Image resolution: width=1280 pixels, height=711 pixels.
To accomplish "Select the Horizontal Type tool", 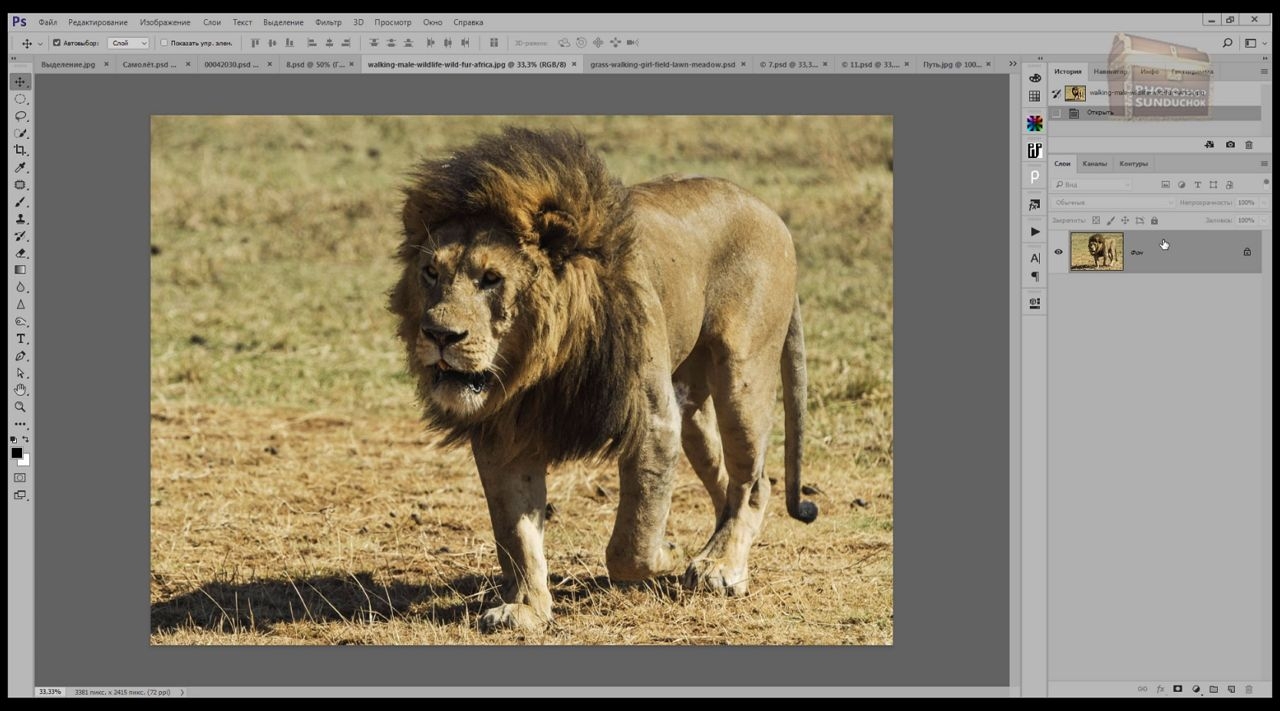I will [x=20, y=339].
